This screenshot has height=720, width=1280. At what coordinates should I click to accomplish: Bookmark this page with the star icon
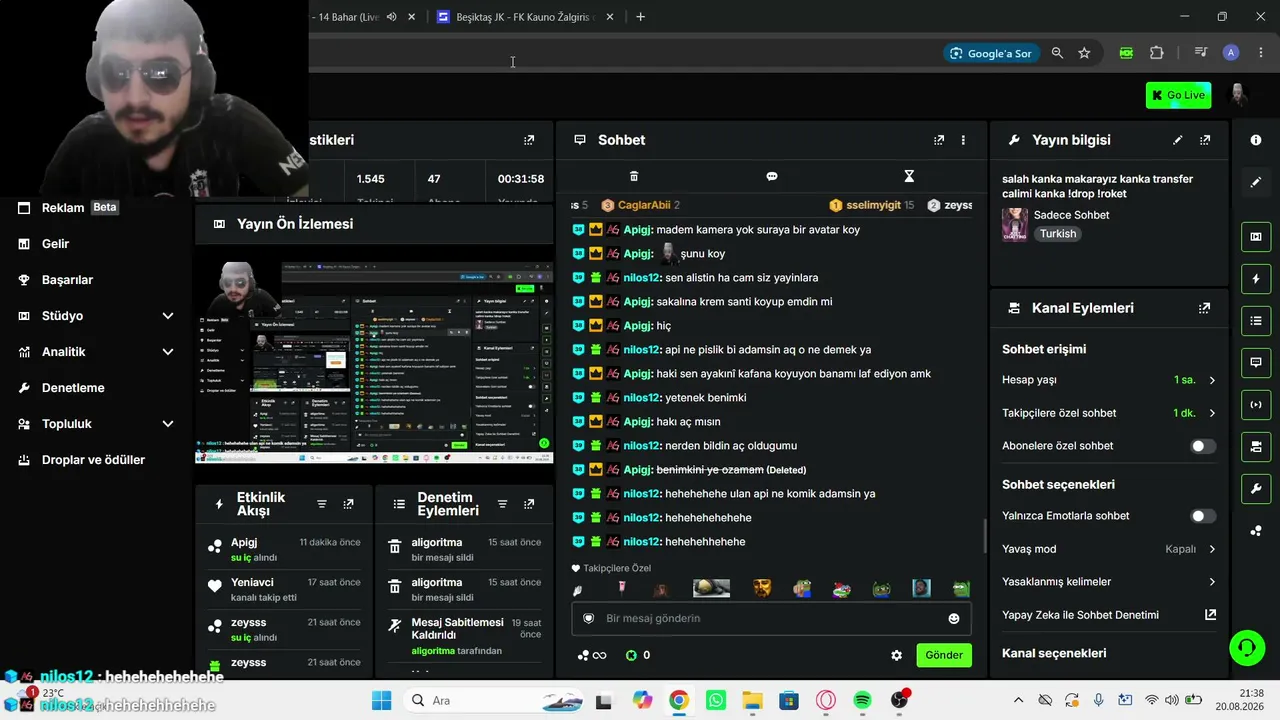click(x=1084, y=53)
